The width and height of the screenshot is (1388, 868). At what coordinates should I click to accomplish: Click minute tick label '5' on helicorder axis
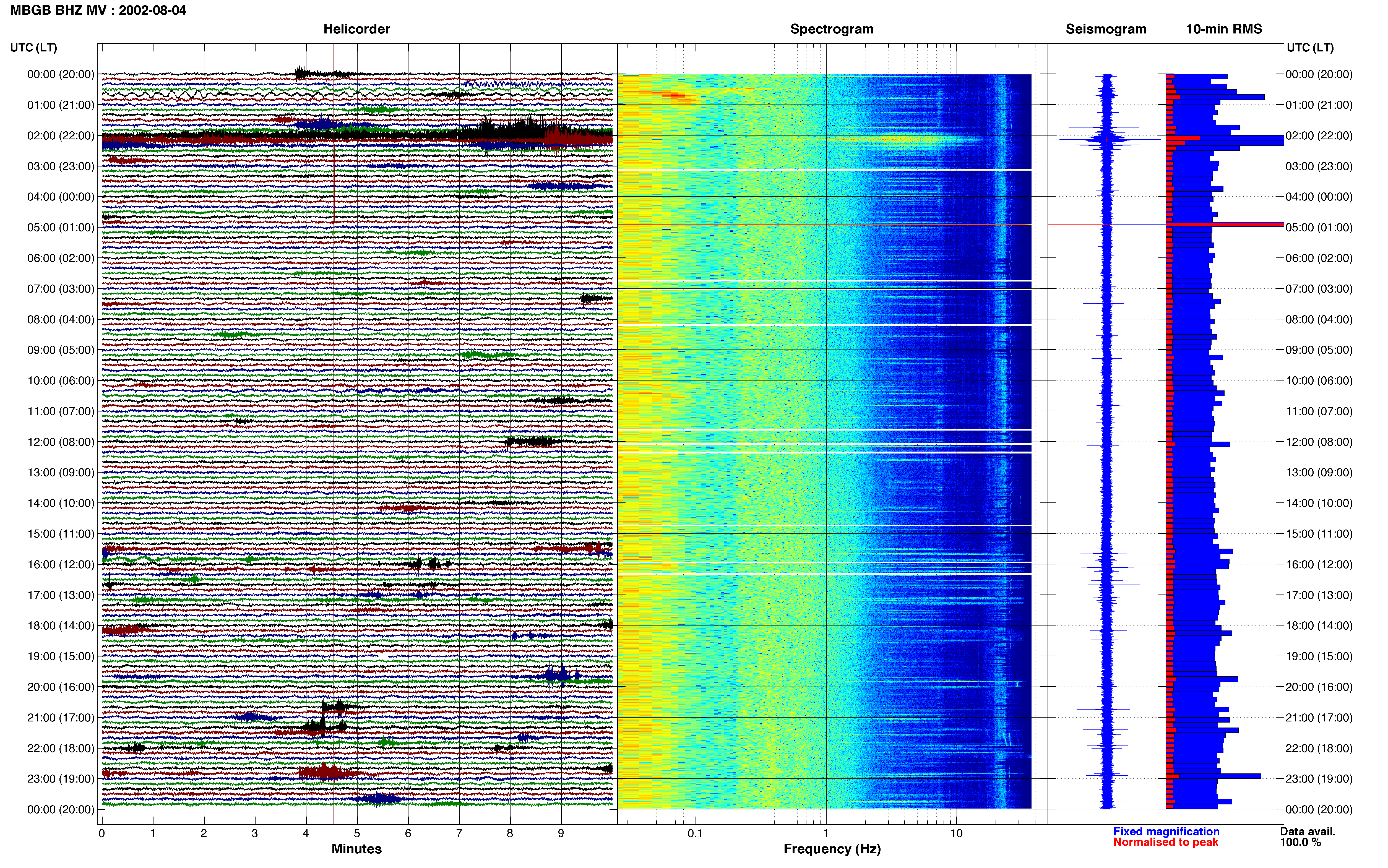pyautogui.click(x=356, y=833)
